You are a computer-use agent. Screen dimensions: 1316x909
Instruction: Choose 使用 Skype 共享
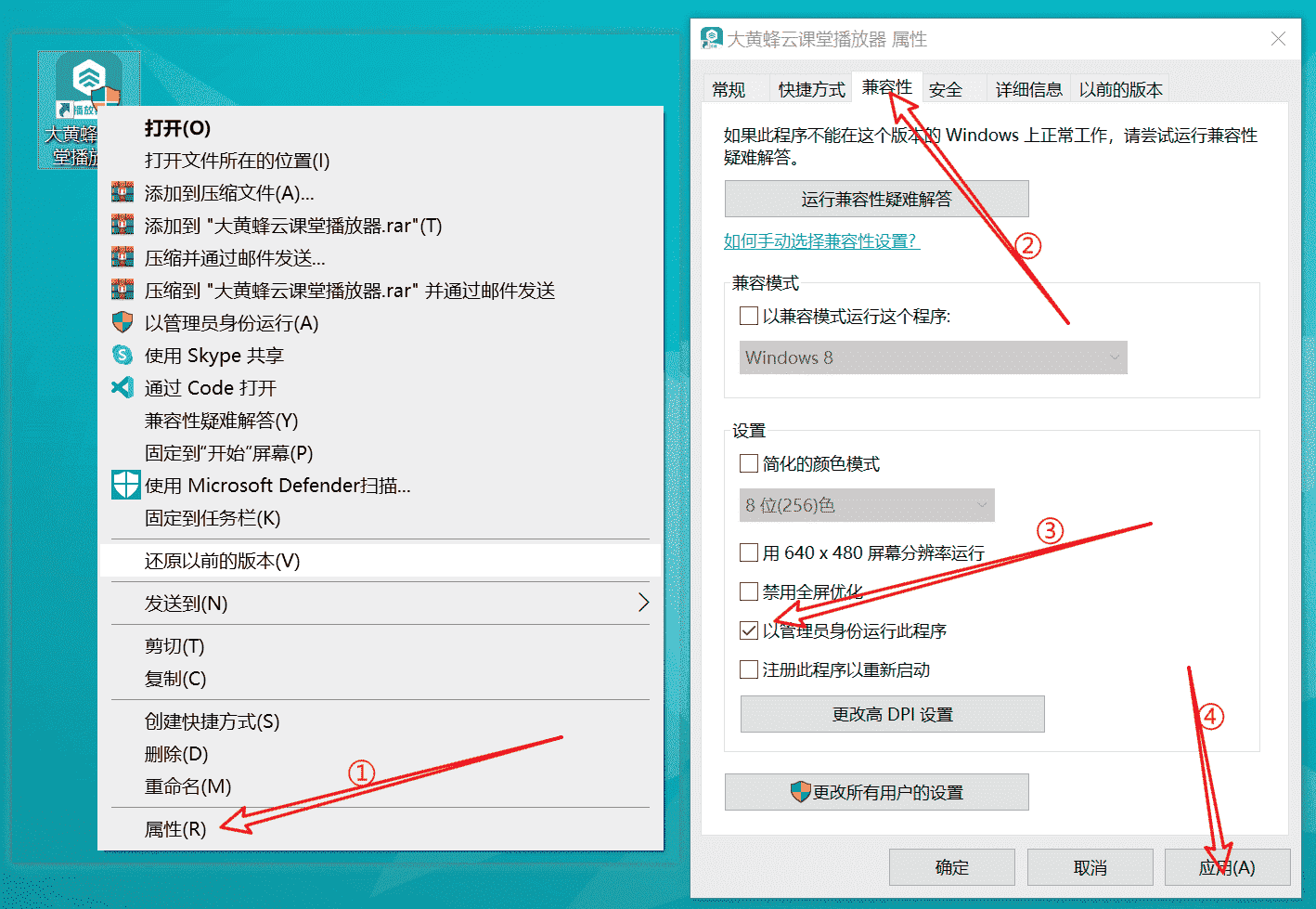pyautogui.click(x=381, y=356)
